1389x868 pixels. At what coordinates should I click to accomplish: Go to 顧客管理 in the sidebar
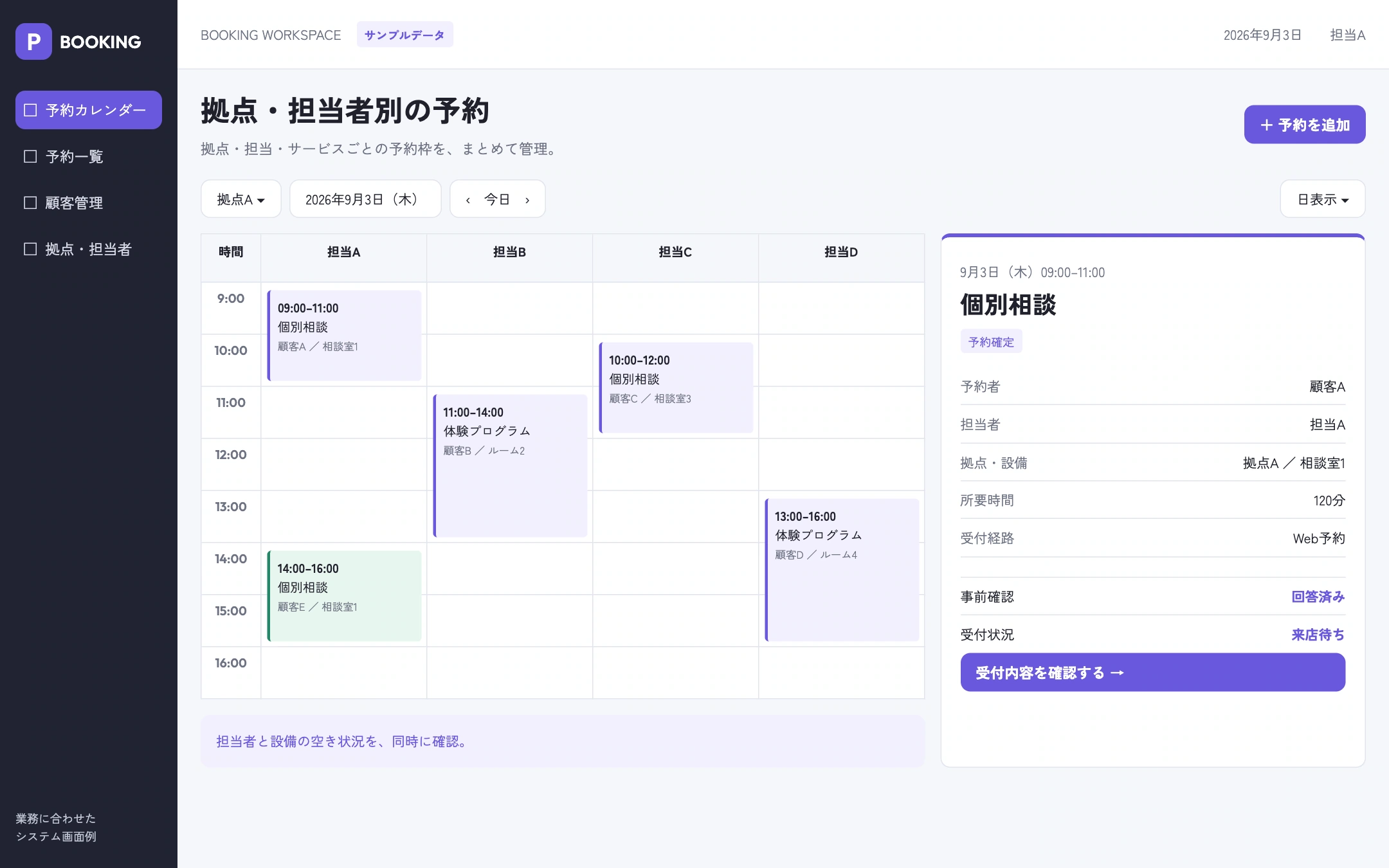pyautogui.click(x=89, y=203)
